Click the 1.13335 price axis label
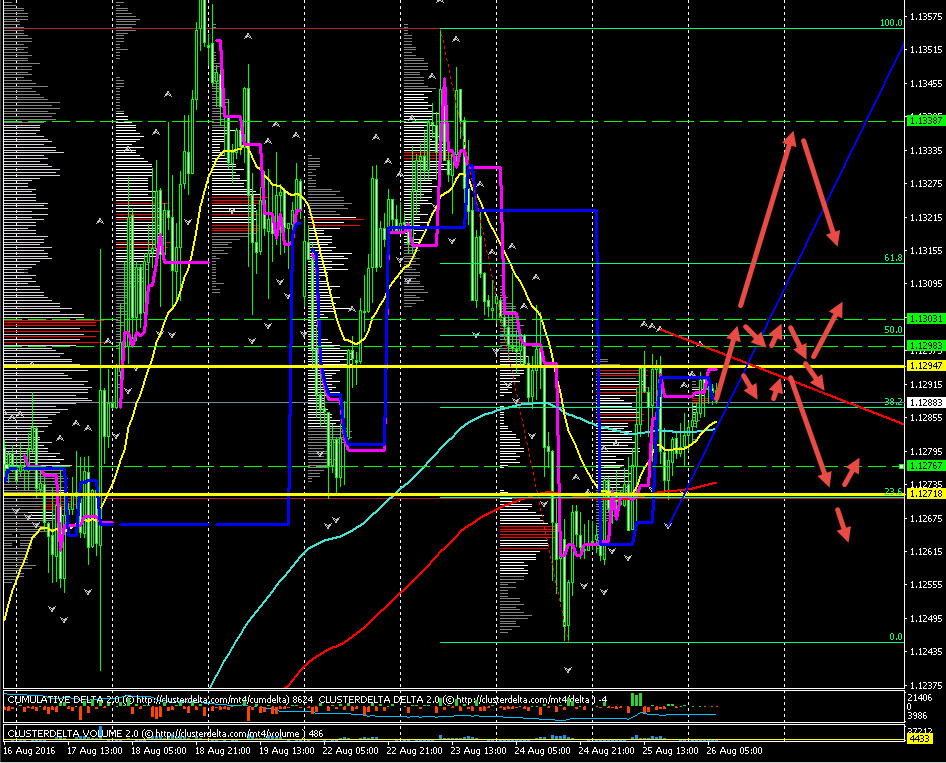 [926, 150]
